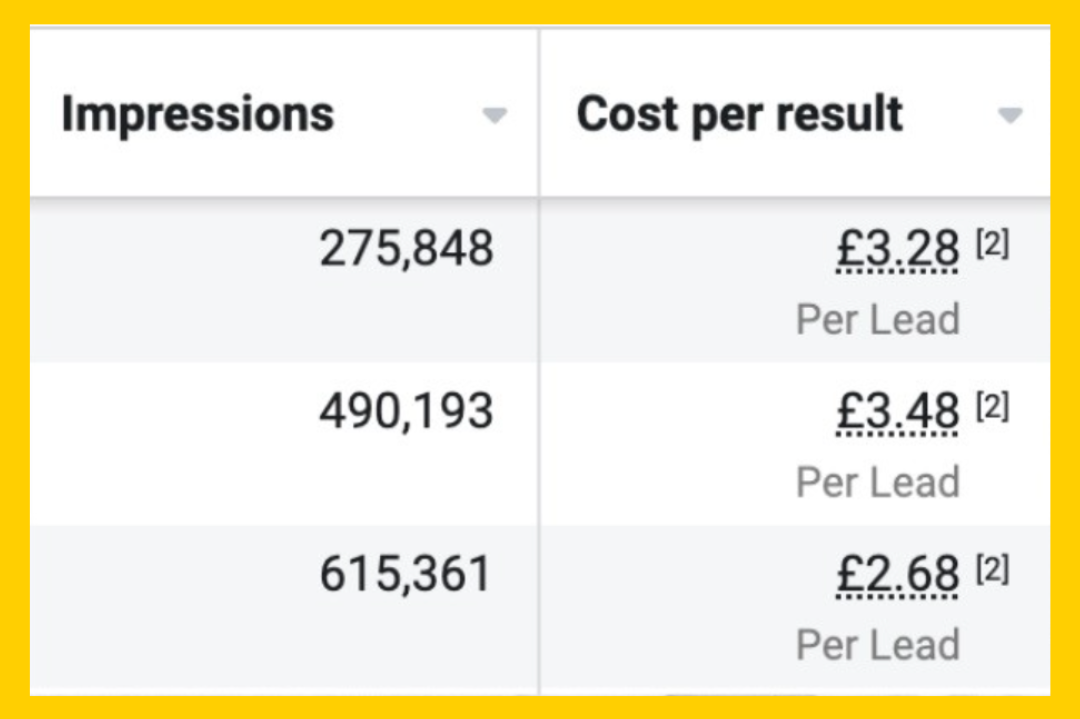The width and height of the screenshot is (1080, 719).
Task: Open the Cost per result dropdown arrow
Action: (1010, 116)
